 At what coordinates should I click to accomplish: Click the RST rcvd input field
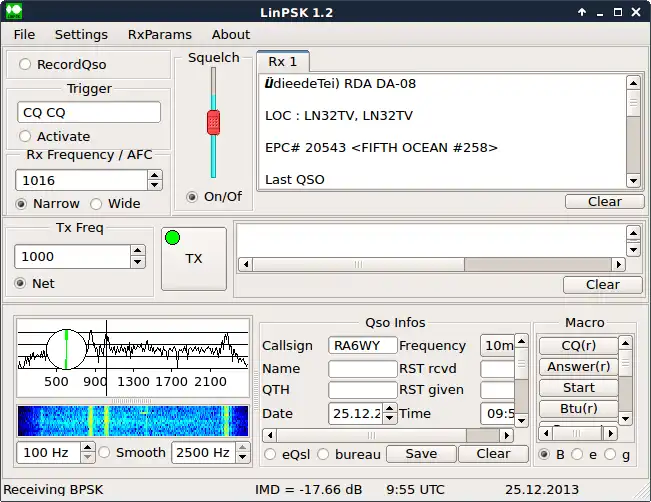pos(497,369)
